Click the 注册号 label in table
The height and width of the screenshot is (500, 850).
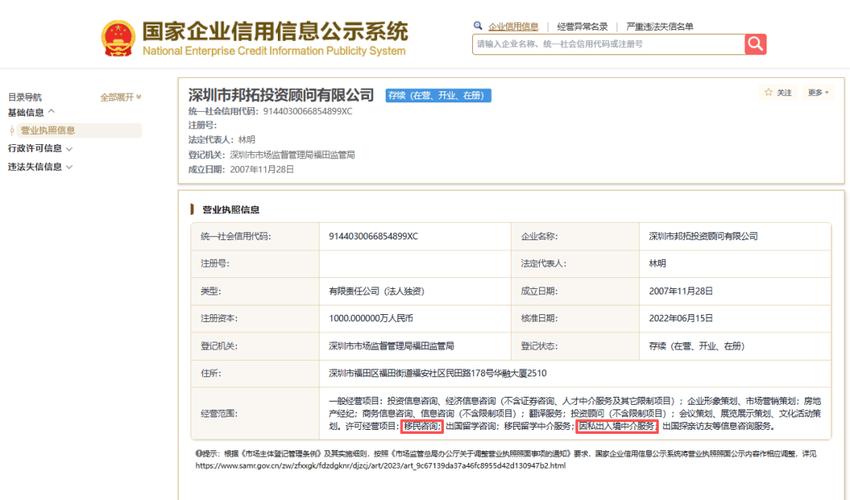(x=215, y=264)
